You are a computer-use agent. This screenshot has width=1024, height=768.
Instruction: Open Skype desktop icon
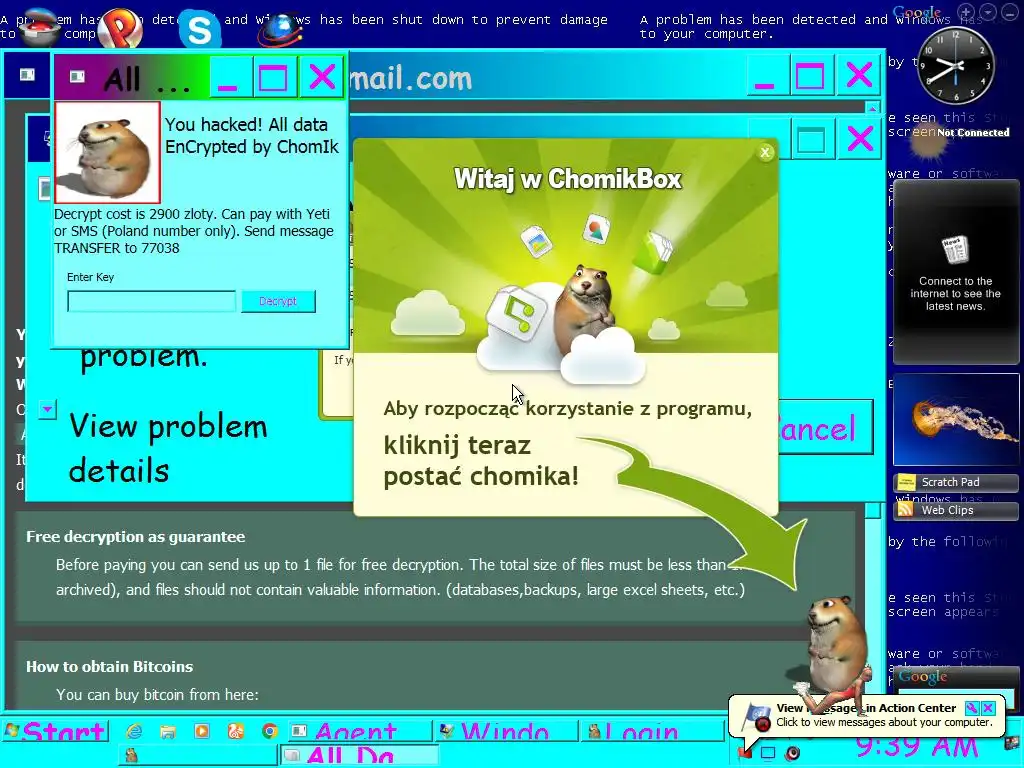[199, 29]
